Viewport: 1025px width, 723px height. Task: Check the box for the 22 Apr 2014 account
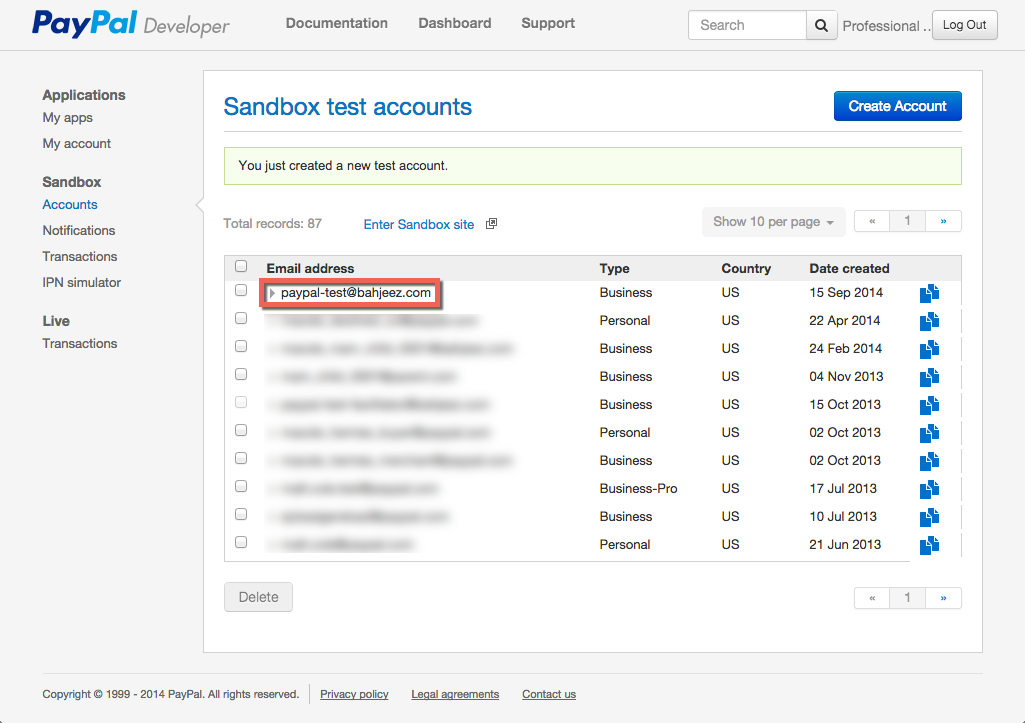pos(241,318)
